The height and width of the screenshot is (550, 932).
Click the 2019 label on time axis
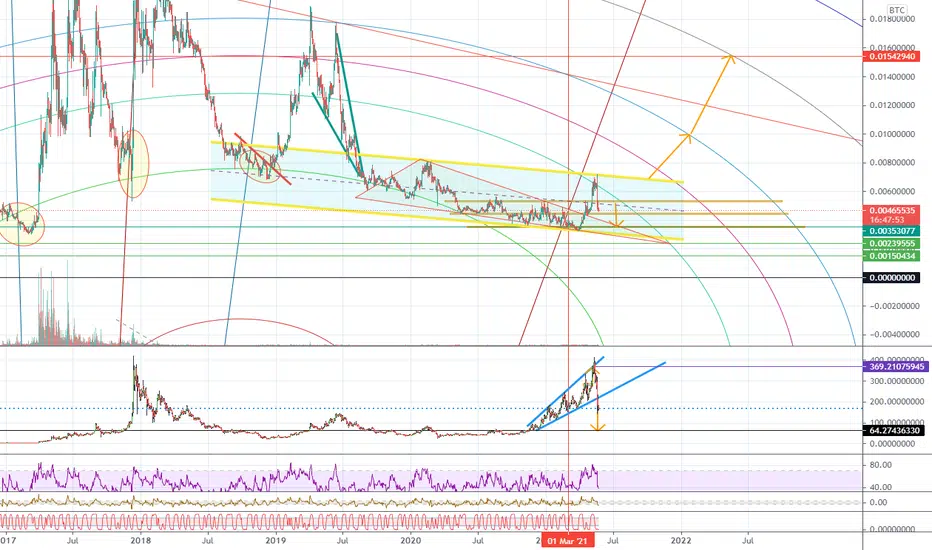click(x=276, y=540)
